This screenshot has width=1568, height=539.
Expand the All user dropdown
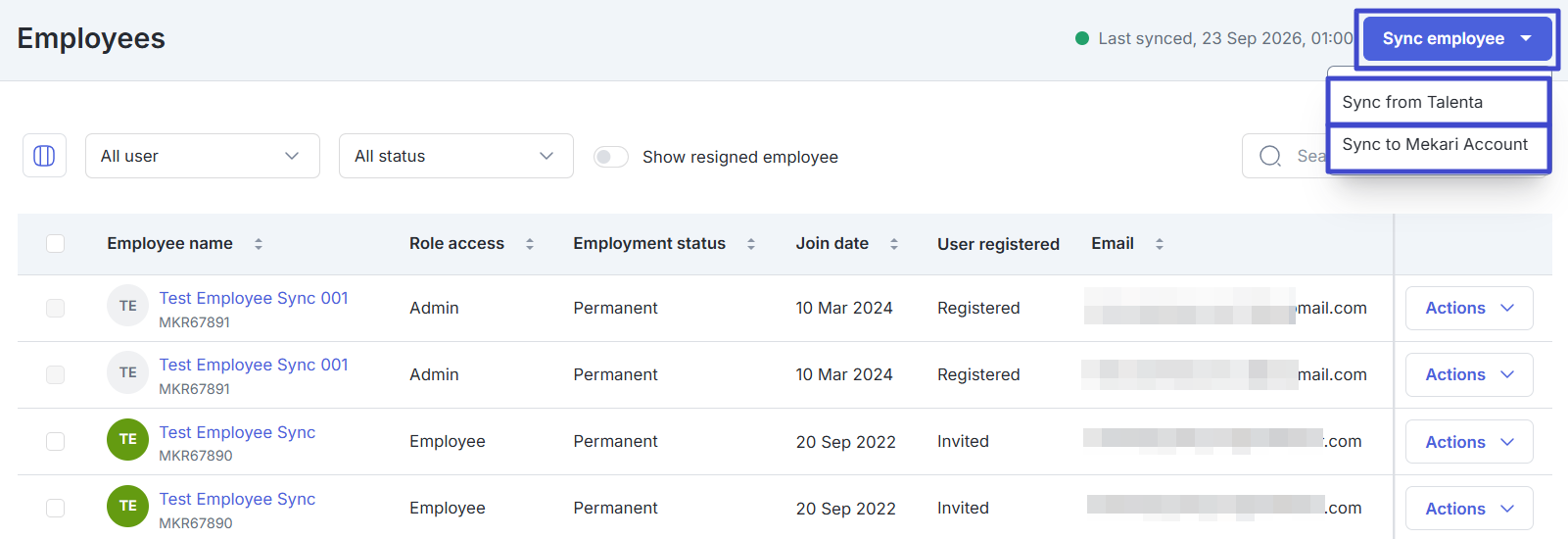pos(203,156)
